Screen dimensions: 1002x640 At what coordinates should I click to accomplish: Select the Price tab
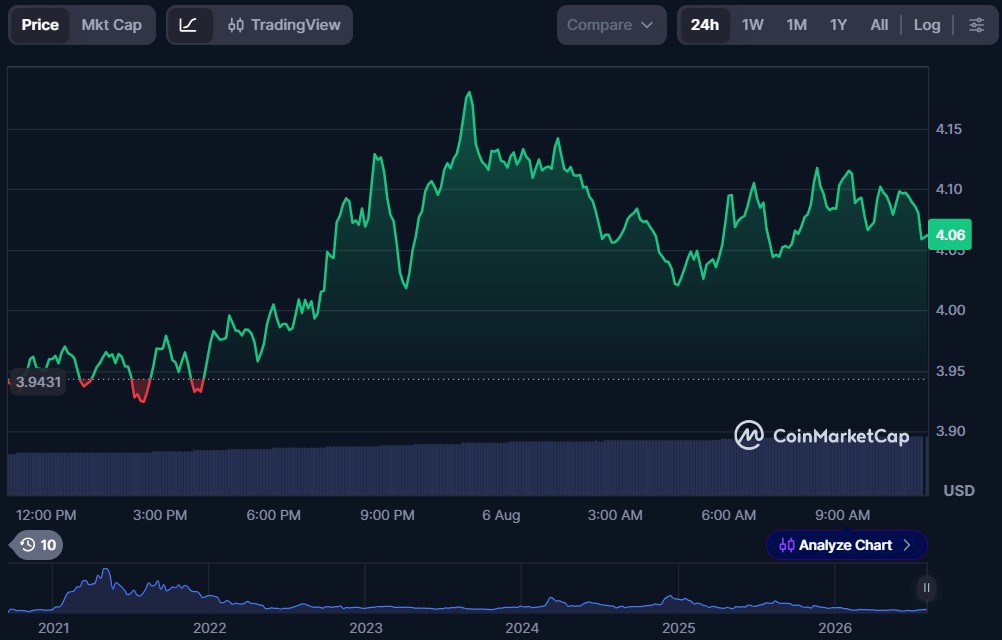point(40,25)
